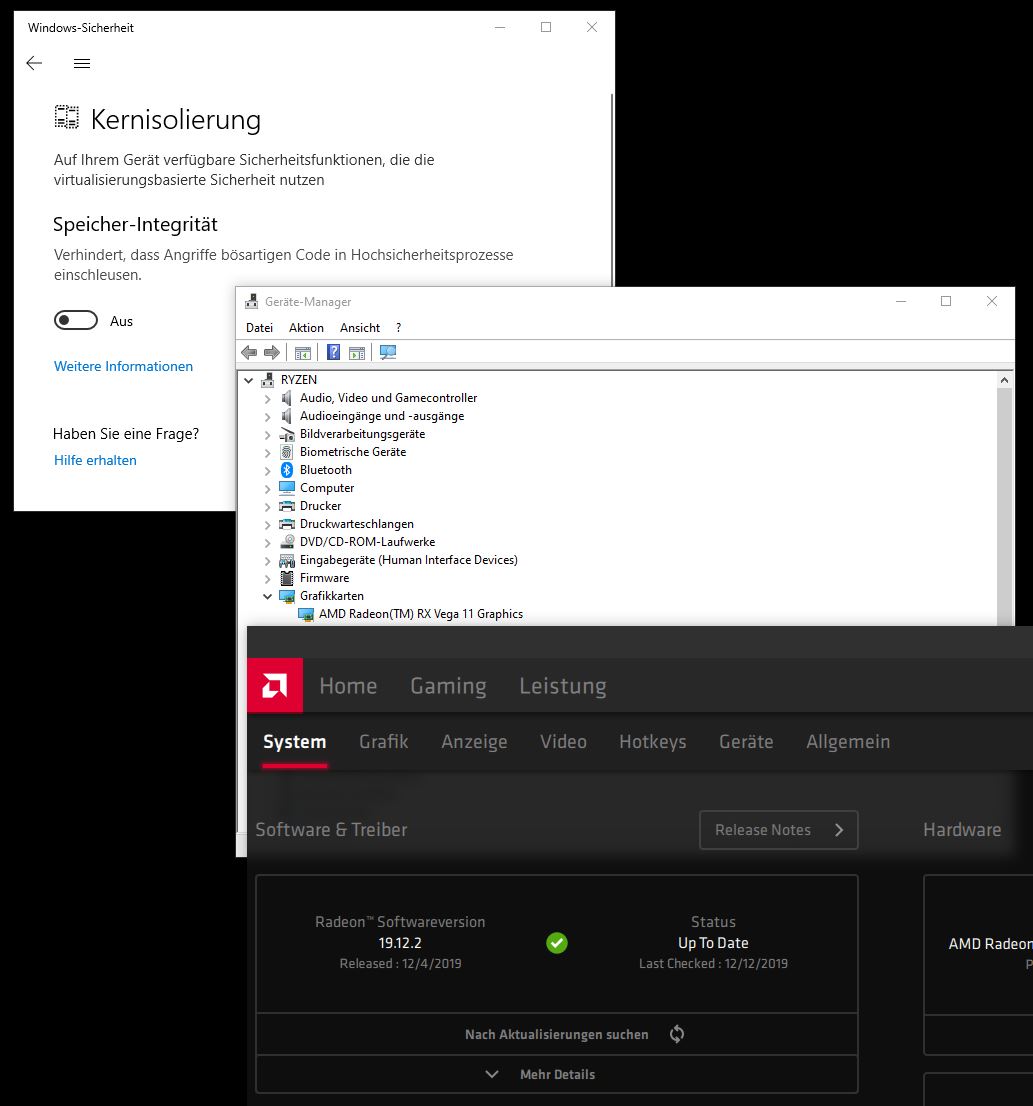Viewport: 1033px width, 1106px height.
Task: Open the Leistung tab
Action: pos(563,686)
